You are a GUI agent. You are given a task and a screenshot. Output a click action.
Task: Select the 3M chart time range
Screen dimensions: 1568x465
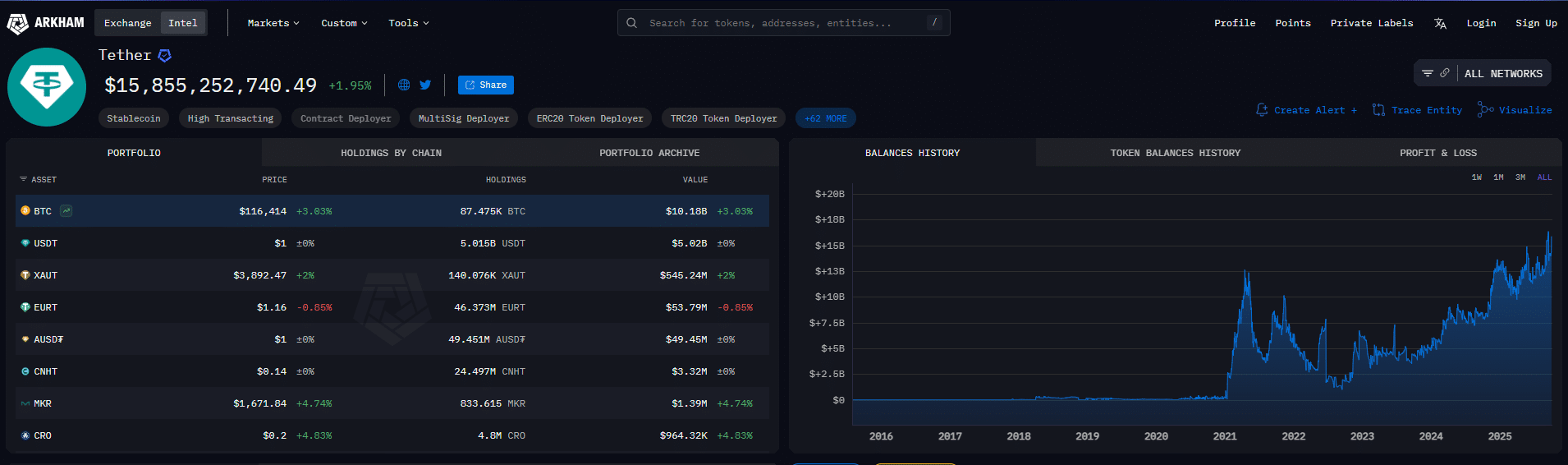[1520, 177]
